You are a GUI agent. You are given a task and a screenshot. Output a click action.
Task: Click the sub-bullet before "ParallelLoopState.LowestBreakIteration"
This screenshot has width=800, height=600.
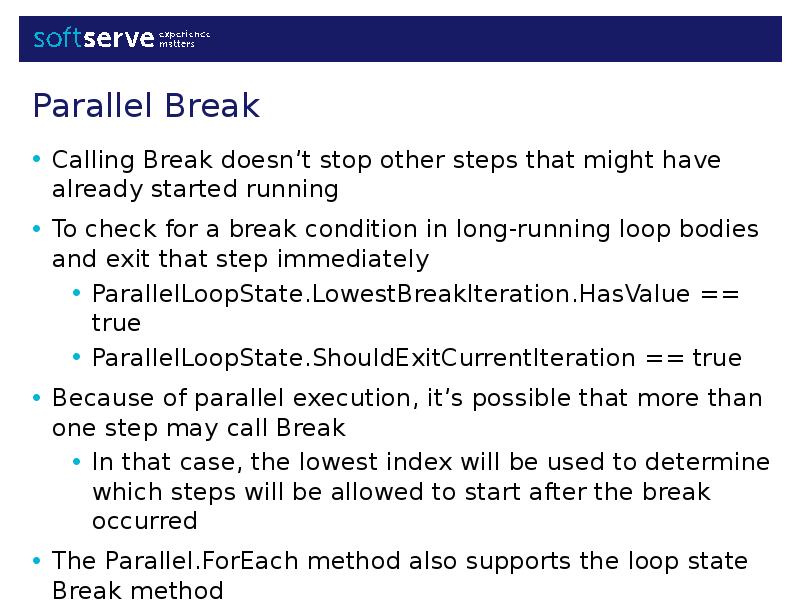point(77,294)
